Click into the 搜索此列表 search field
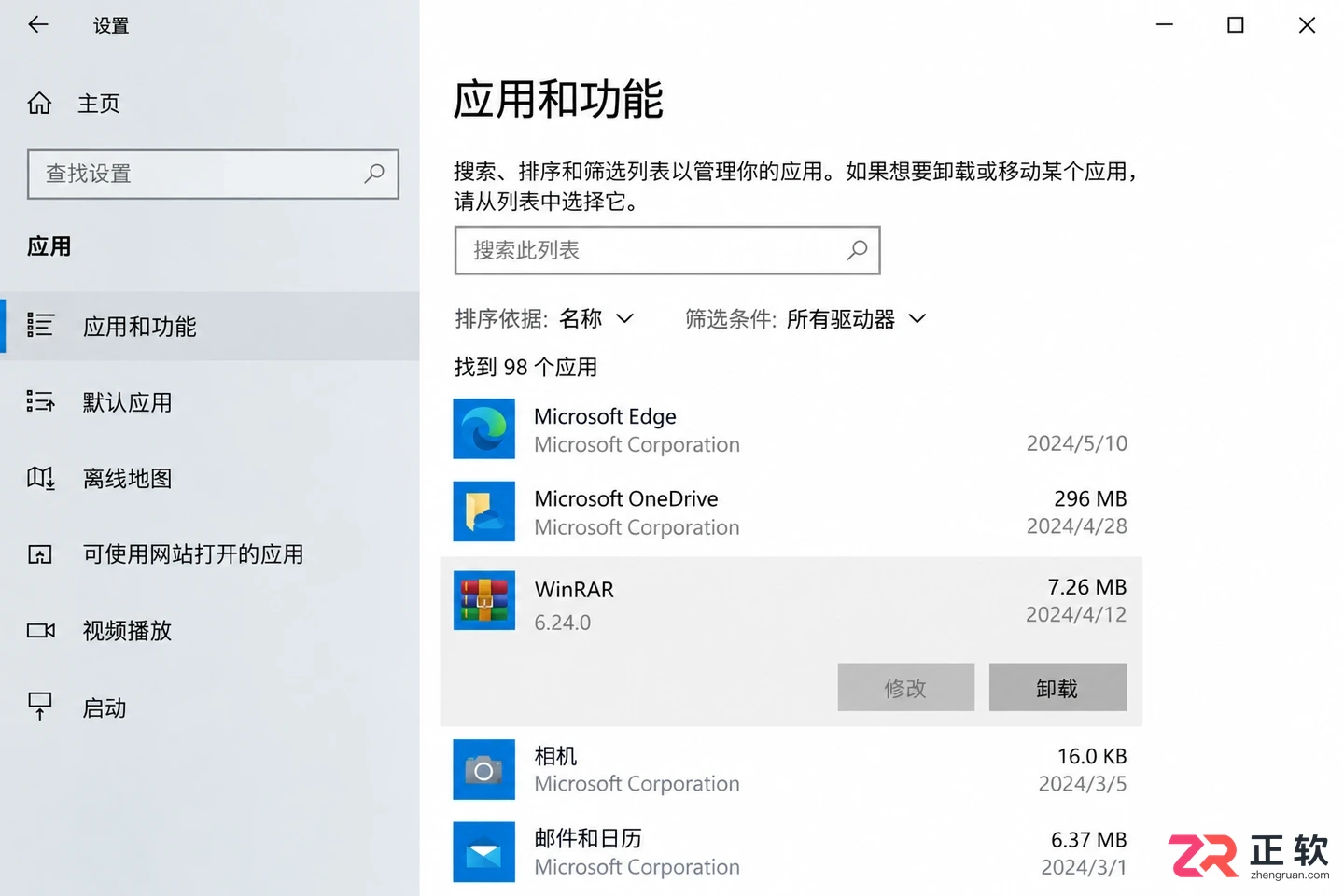This screenshot has height=896, width=1344. click(x=667, y=250)
